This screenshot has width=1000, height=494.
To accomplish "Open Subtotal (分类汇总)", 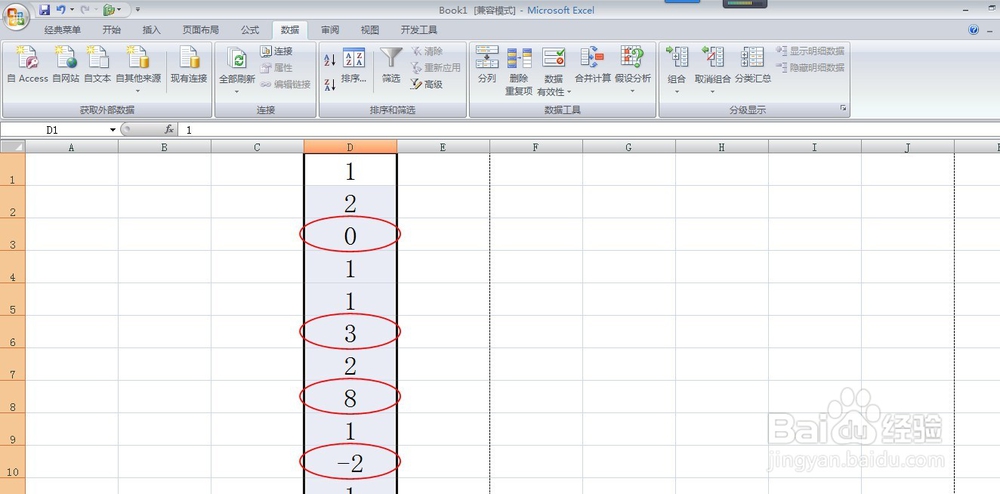I will (753, 66).
